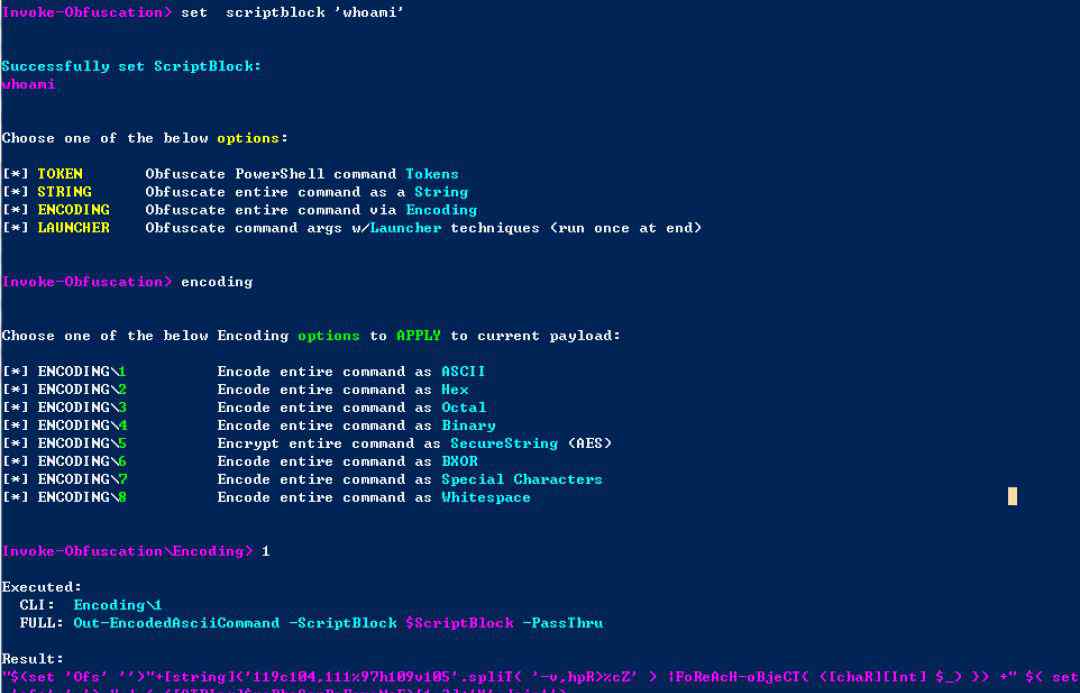Click the Out-EncodedAsciiCommand text on the FULL line
Screen dimensions: 1080x693
click(x=176, y=623)
